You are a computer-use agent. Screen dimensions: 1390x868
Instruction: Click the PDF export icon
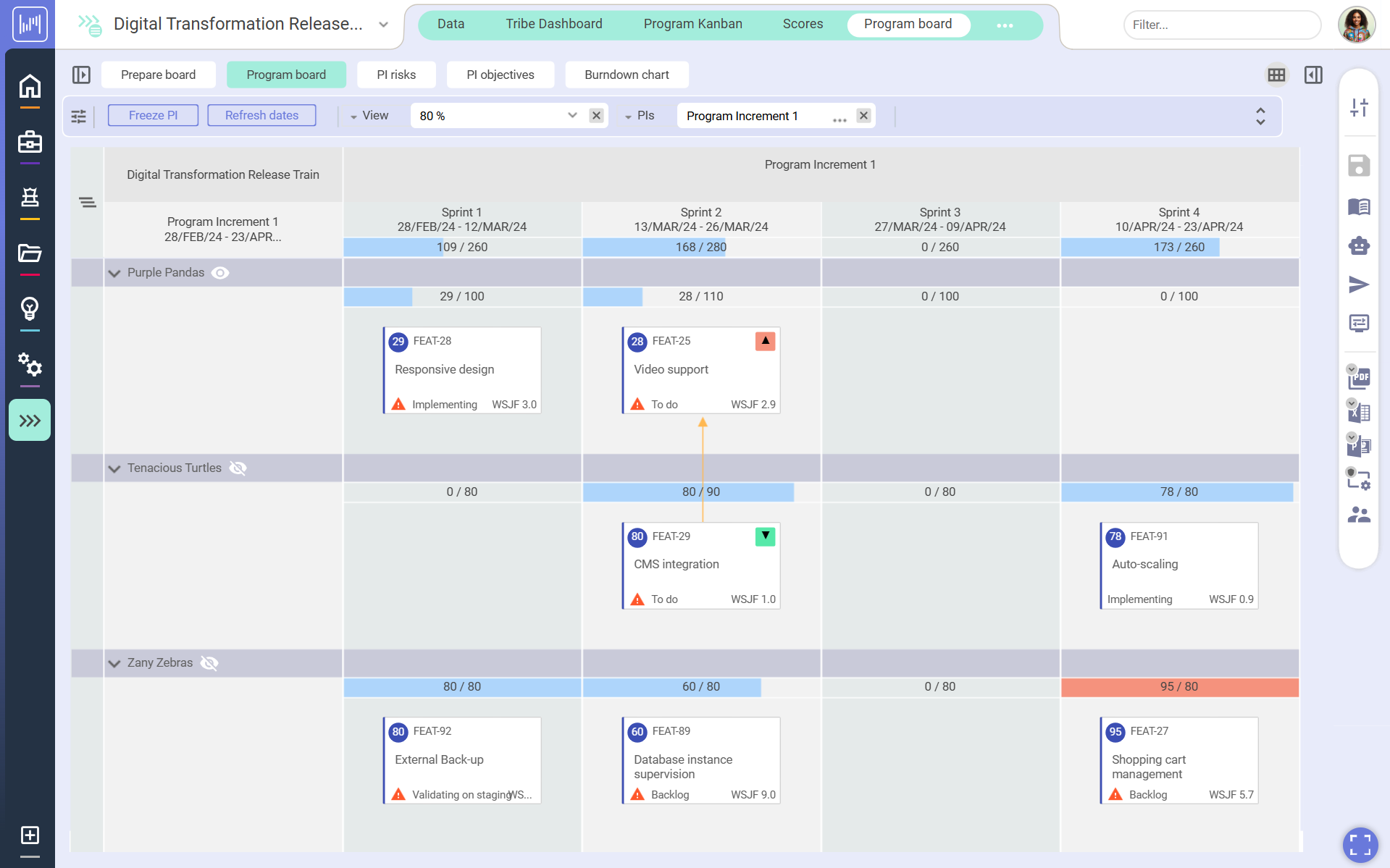coord(1359,377)
